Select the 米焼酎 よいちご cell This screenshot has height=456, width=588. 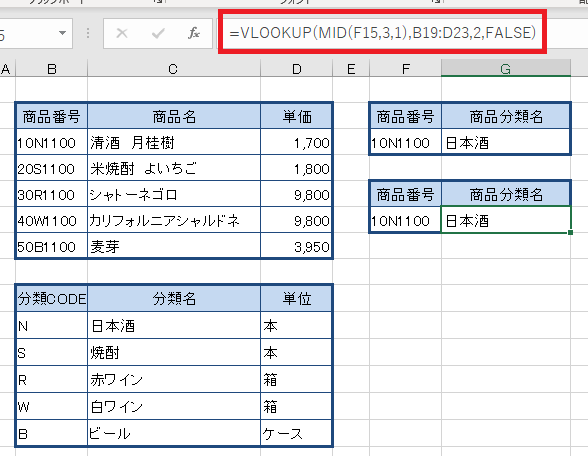(174, 169)
